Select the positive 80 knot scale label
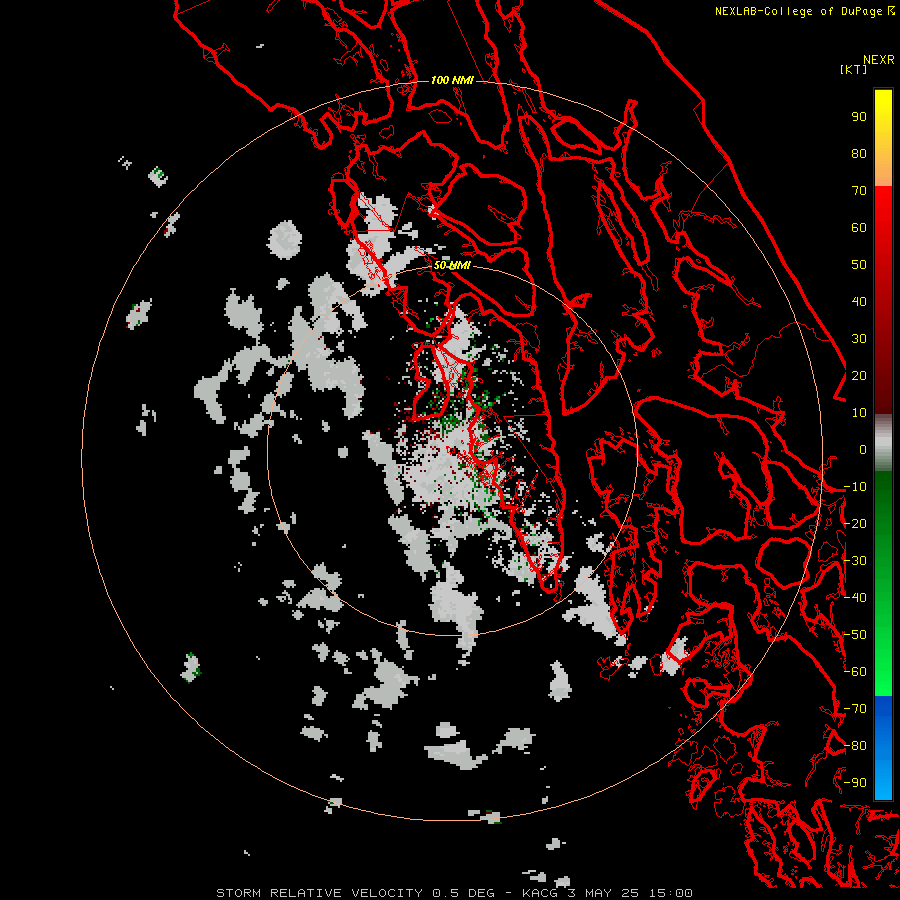The height and width of the screenshot is (900, 900). coord(859,153)
